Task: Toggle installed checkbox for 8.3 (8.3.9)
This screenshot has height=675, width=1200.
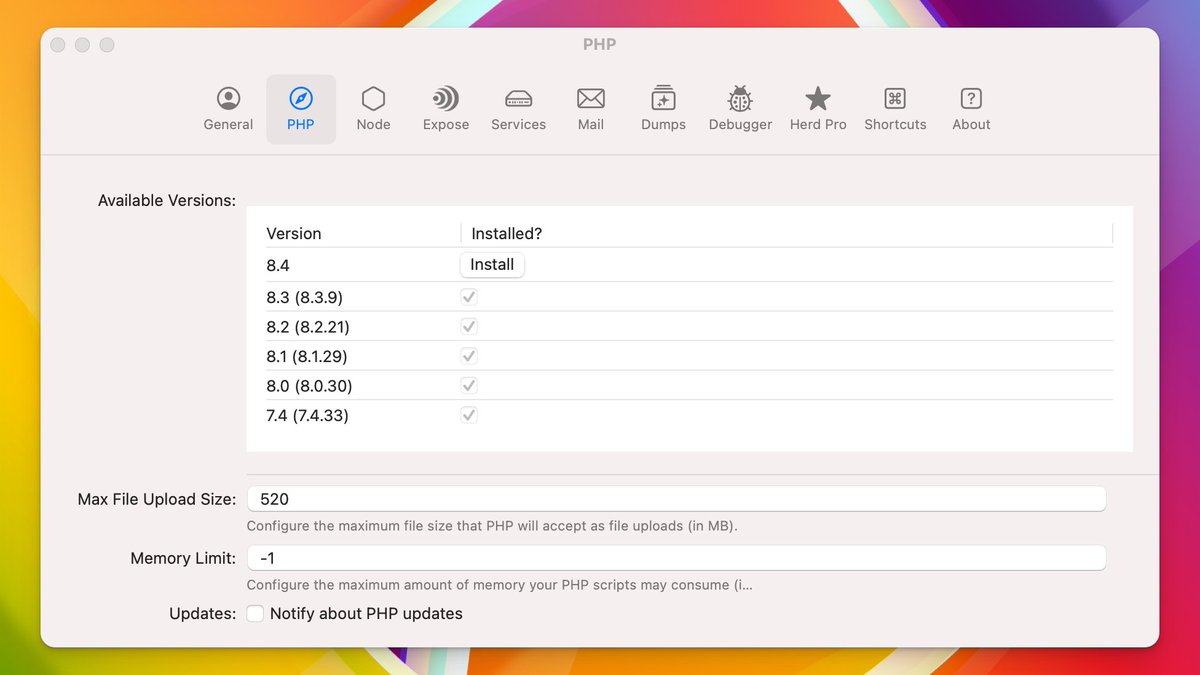Action: pos(469,297)
